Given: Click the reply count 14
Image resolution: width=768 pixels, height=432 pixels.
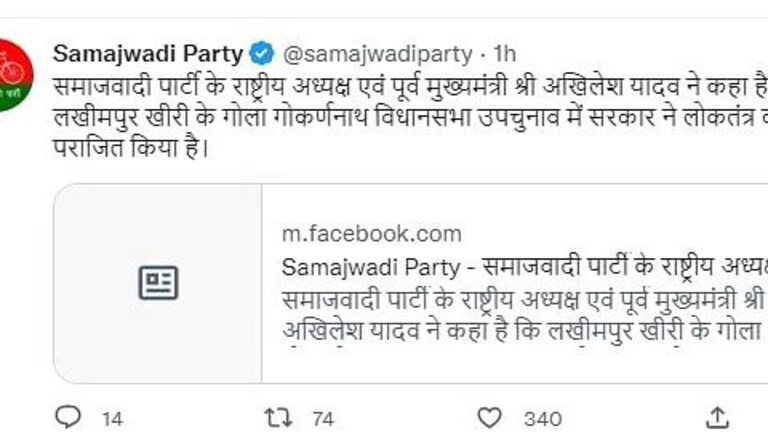Looking at the screenshot, I should (112, 418).
